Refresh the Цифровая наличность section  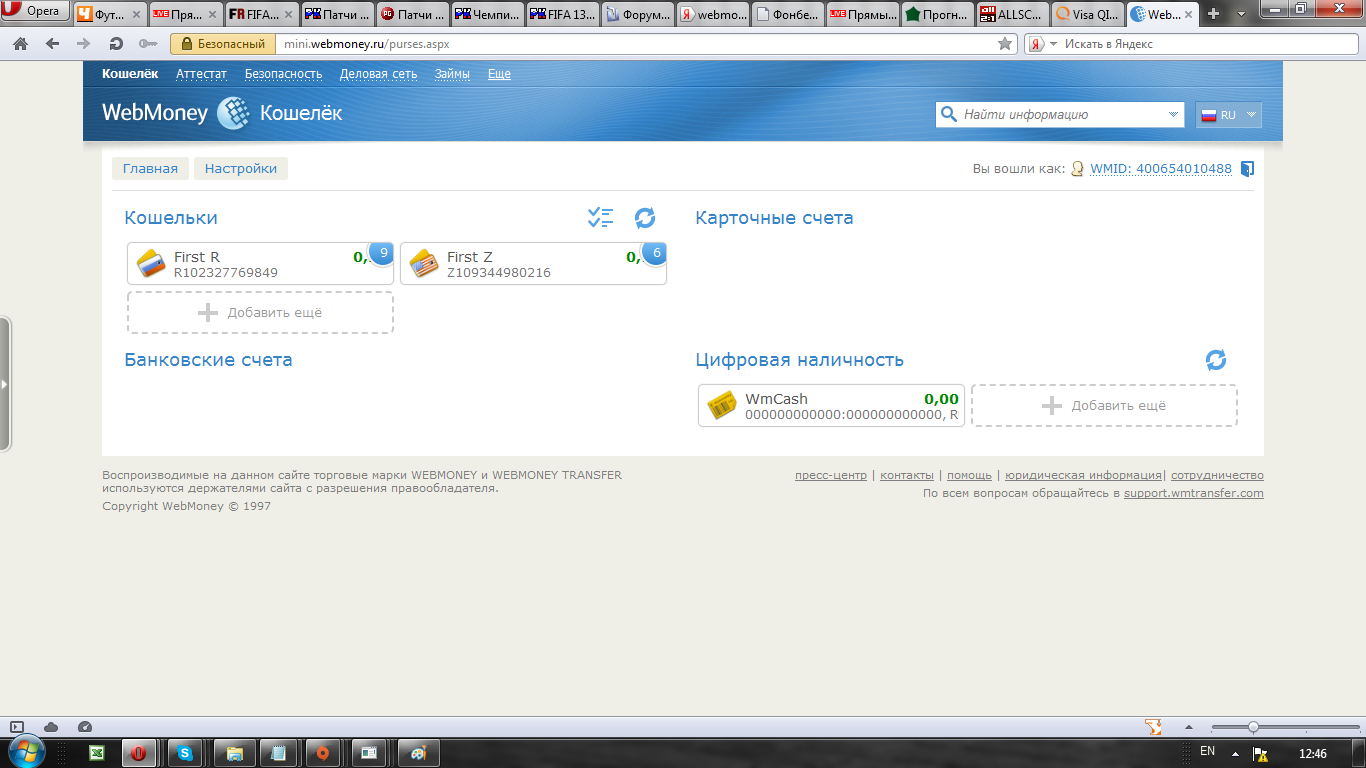1216,360
